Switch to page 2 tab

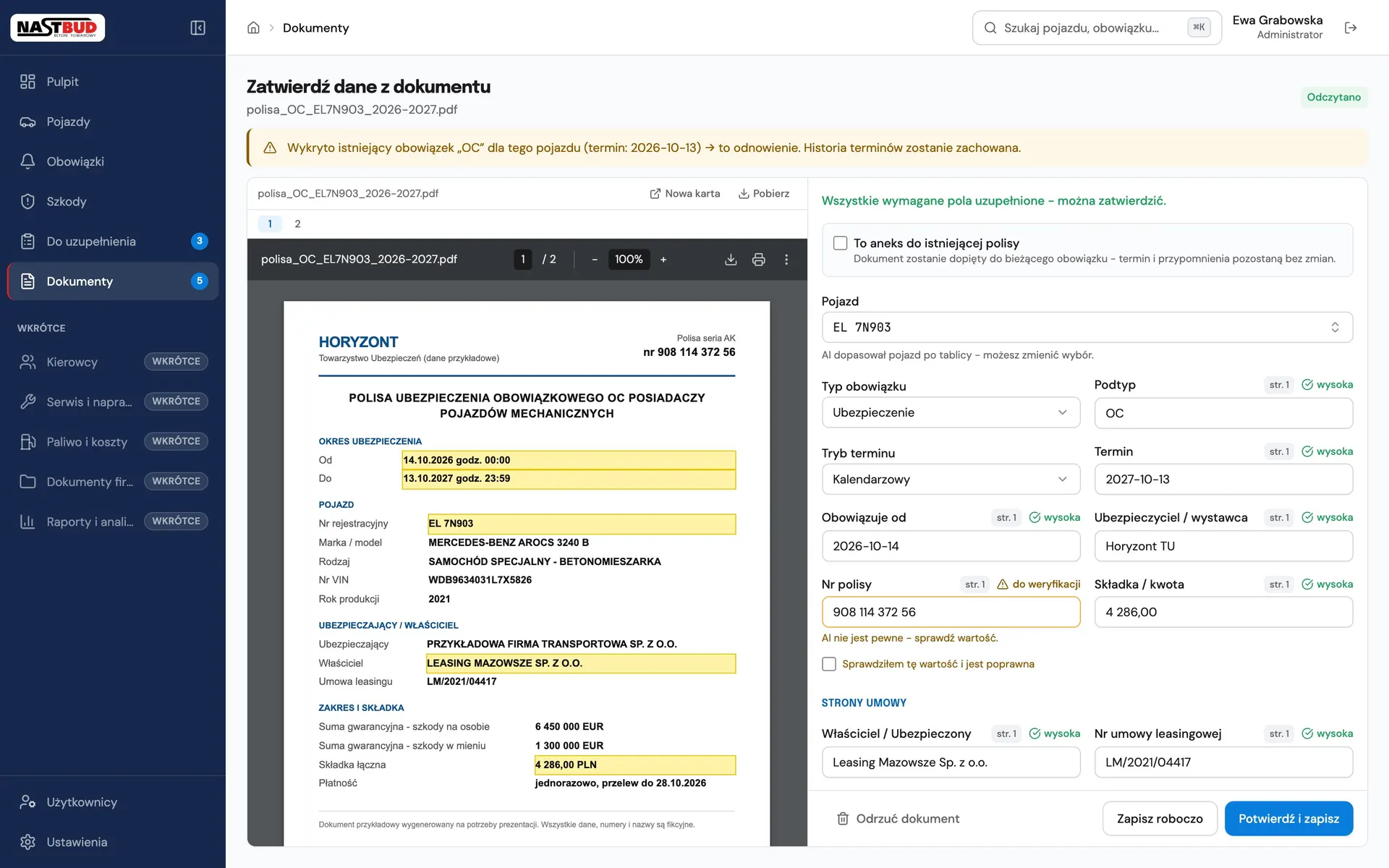297,224
